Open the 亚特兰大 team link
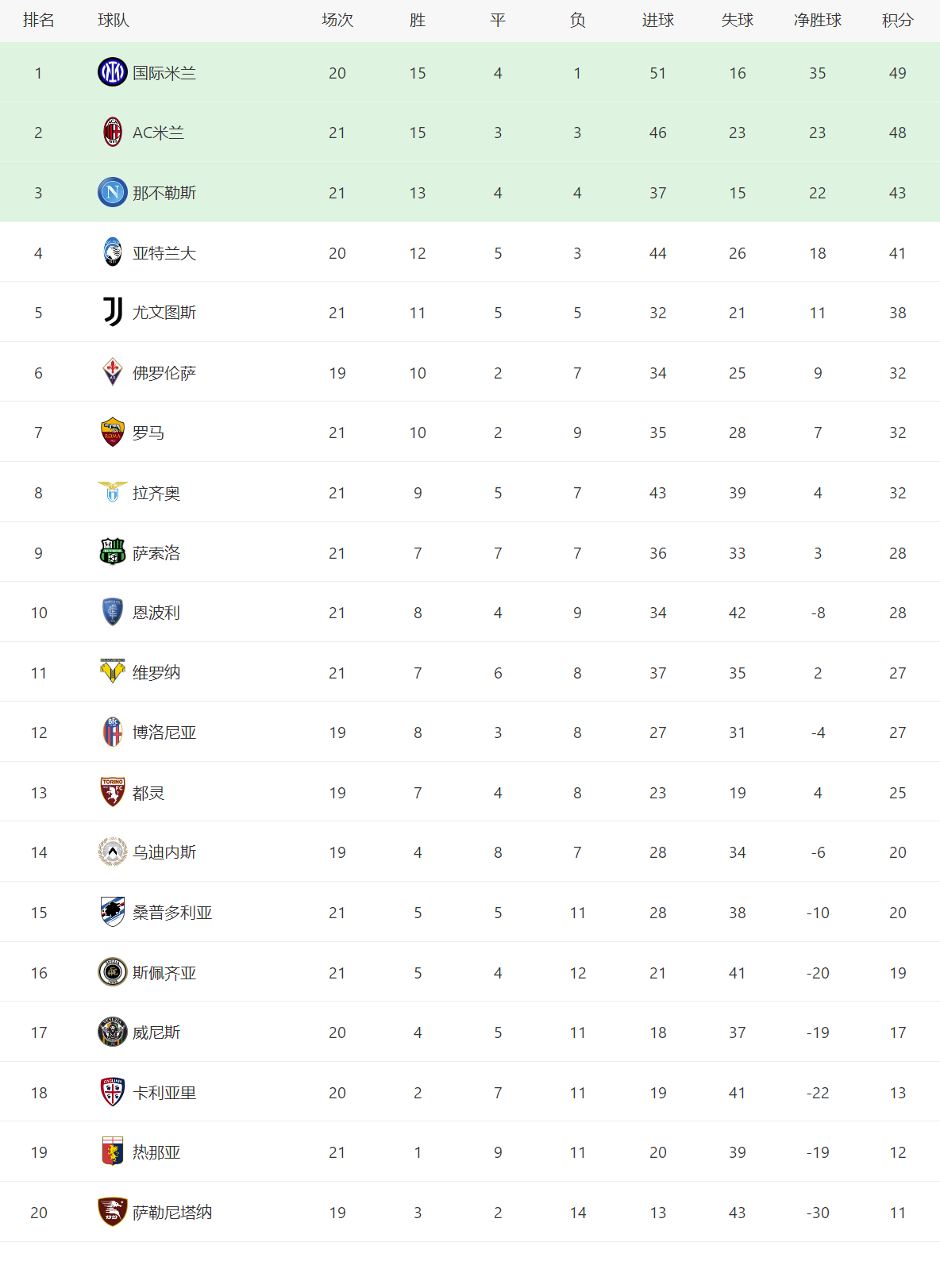The width and height of the screenshot is (940, 1288). click(x=164, y=253)
